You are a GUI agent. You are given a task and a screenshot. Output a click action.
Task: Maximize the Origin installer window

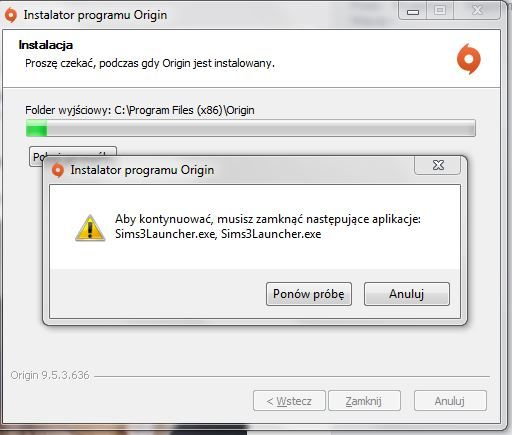tap(440, 11)
